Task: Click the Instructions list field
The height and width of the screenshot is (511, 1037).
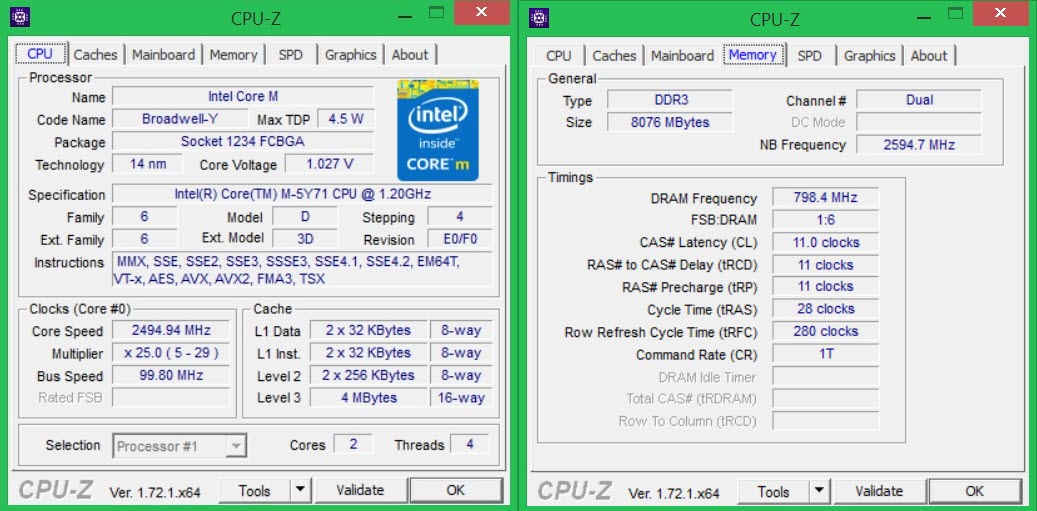Action: click(302, 270)
